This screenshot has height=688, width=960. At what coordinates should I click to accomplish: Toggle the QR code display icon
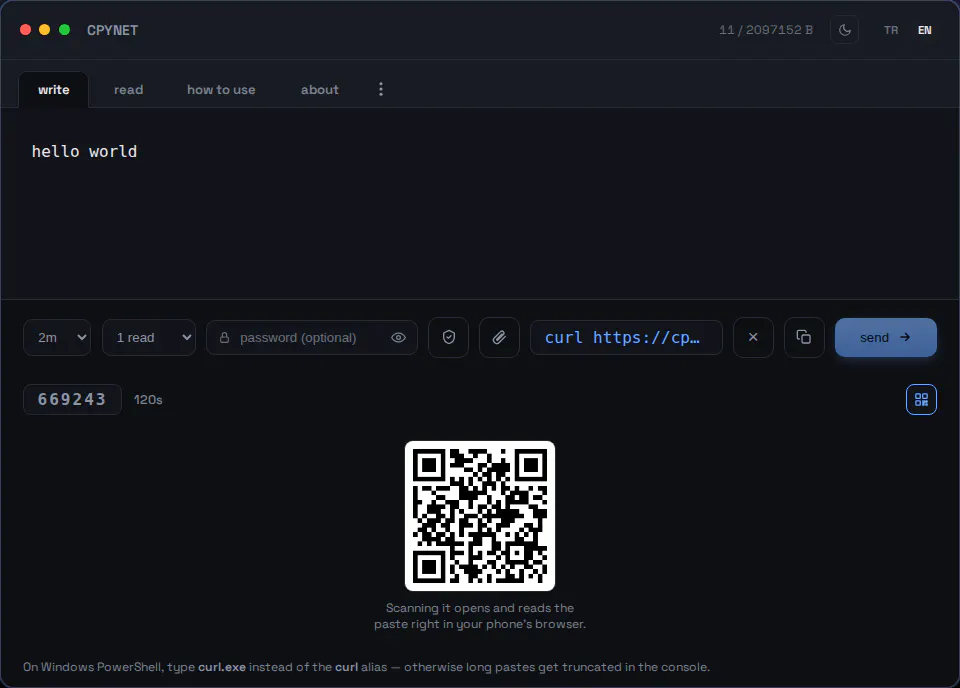pos(921,400)
